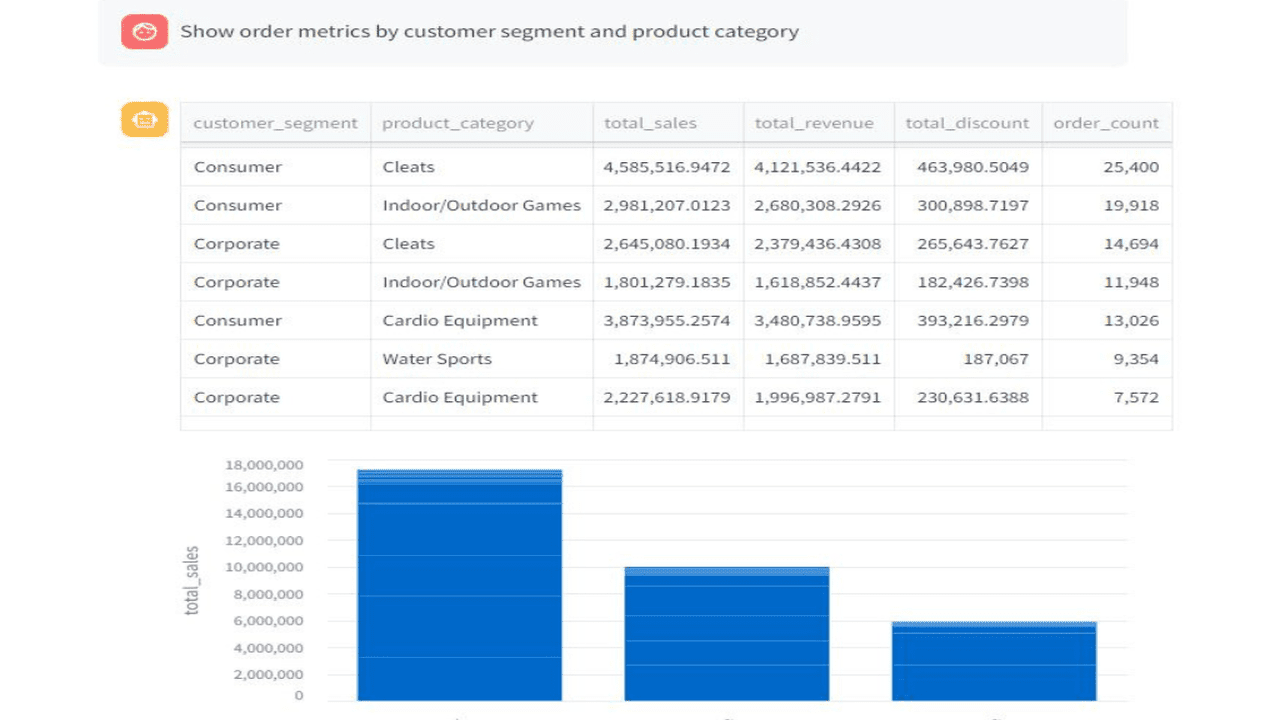This screenshot has width=1280, height=720.
Task: Click the orange assistant bot avatar icon
Action: 144,120
